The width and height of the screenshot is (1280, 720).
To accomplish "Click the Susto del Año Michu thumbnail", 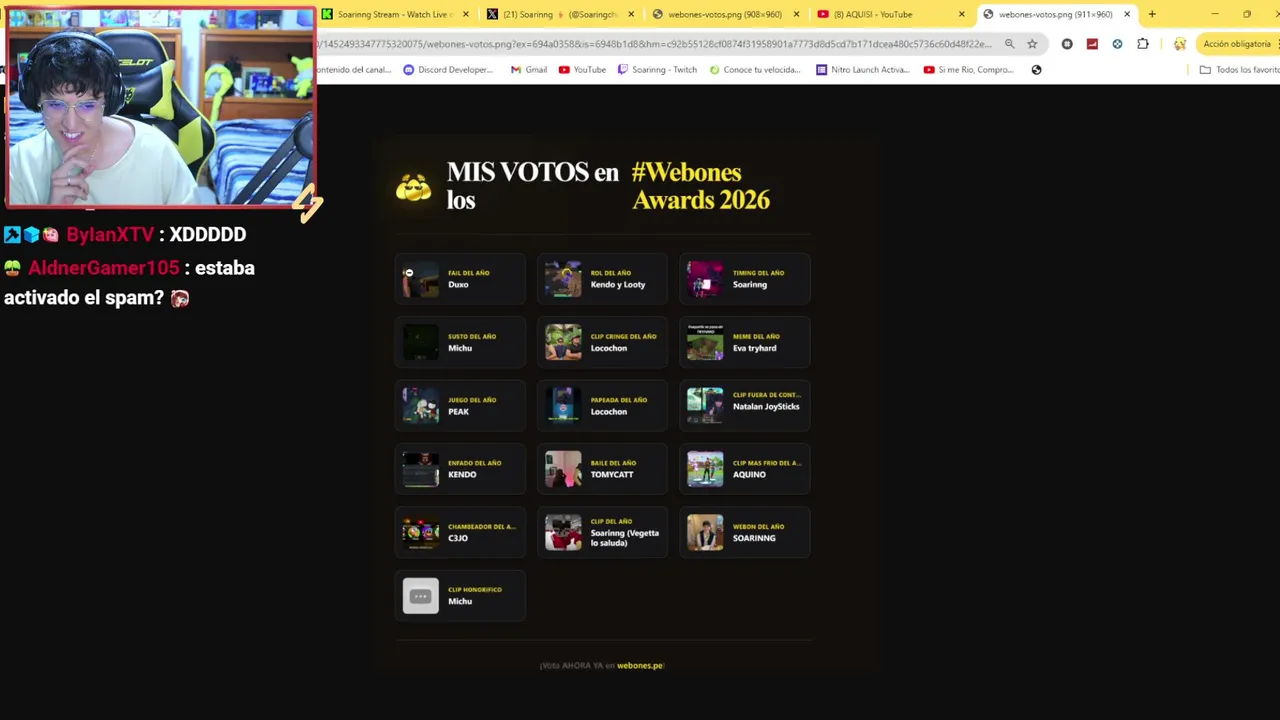I will click(420, 342).
